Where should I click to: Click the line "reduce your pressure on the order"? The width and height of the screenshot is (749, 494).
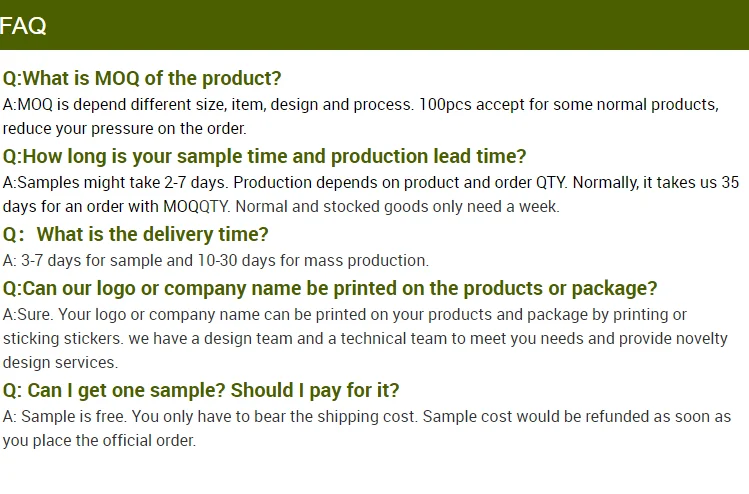(124, 128)
